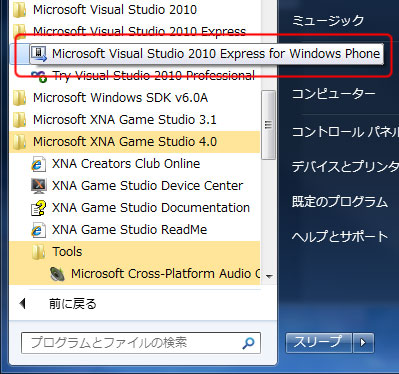Open Microsoft Windows SDK v6.0A folder icon
399x374 pixels.
coord(19,98)
